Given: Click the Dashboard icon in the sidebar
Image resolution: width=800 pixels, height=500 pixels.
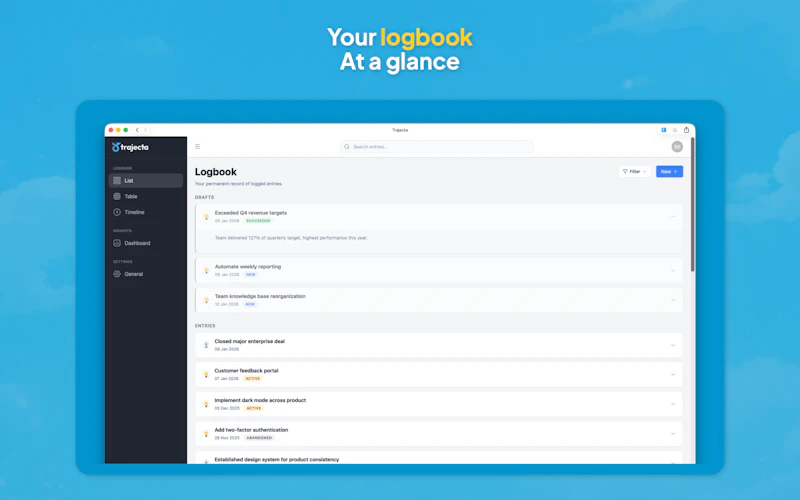Looking at the screenshot, I should tap(117, 243).
